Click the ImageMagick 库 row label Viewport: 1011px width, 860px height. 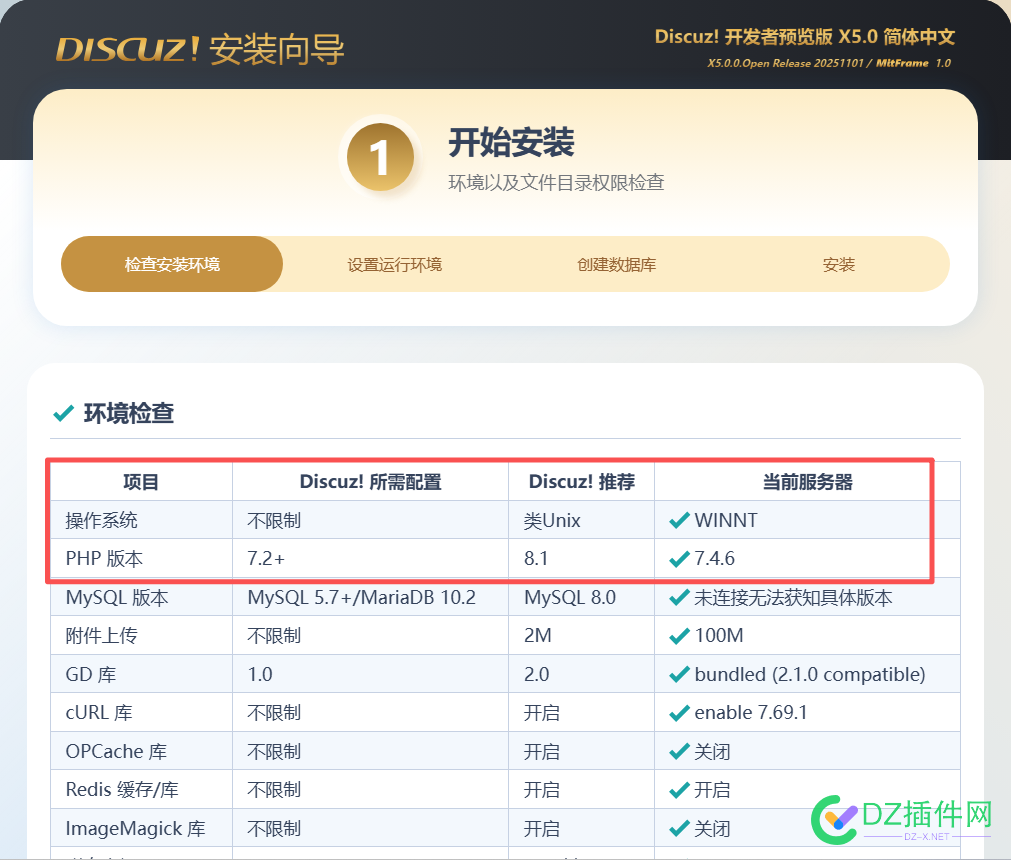(135, 828)
